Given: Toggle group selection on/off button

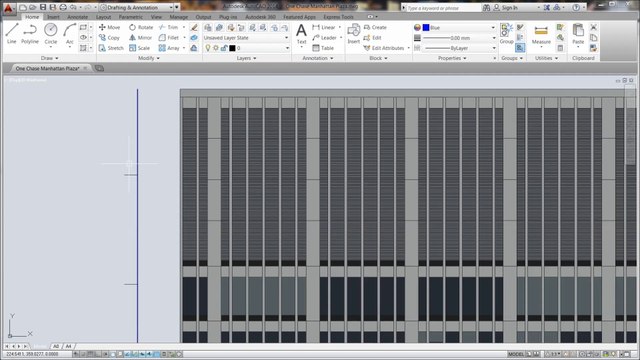Looking at the screenshot, I should click(520, 48).
